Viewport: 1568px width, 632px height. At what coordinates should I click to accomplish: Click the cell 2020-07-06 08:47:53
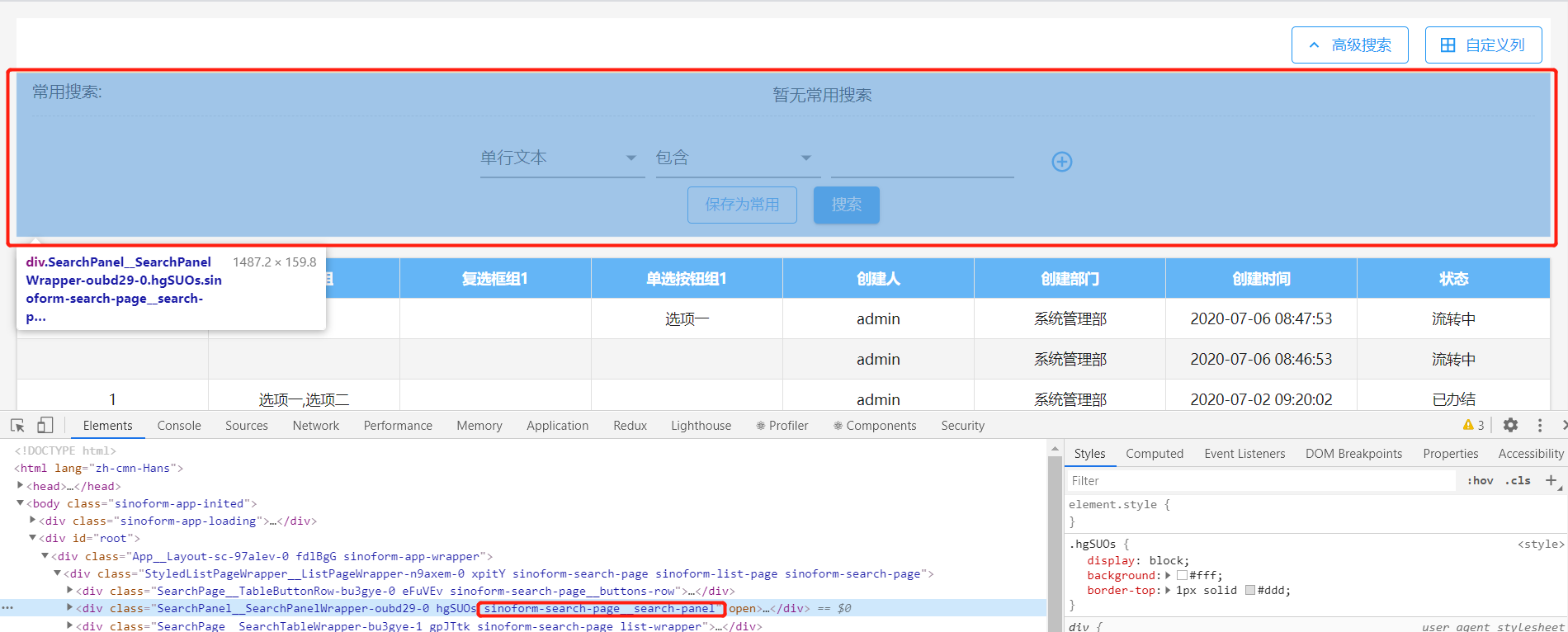tap(1261, 318)
